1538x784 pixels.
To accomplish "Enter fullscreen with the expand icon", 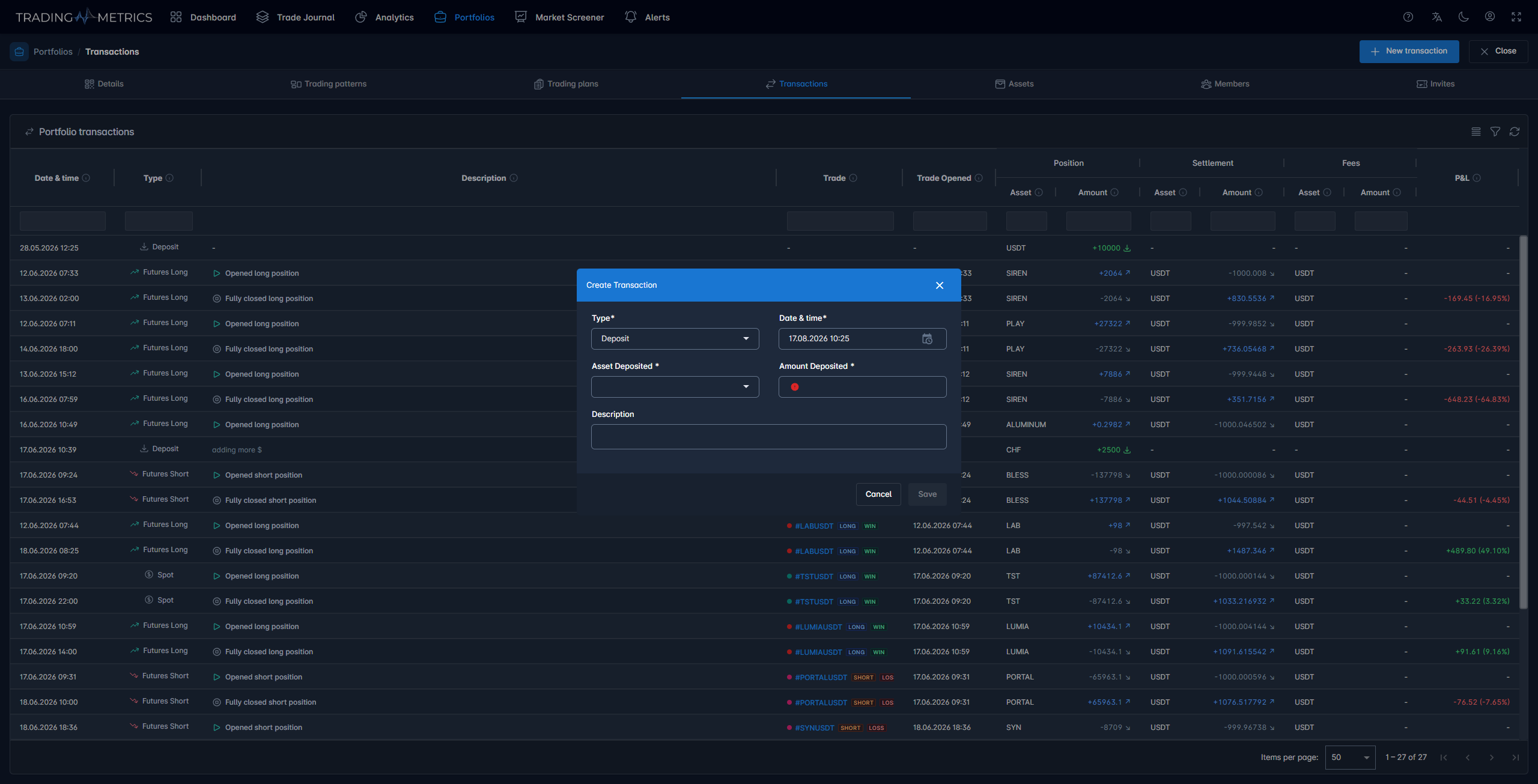I will pyautogui.click(x=1516, y=17).
